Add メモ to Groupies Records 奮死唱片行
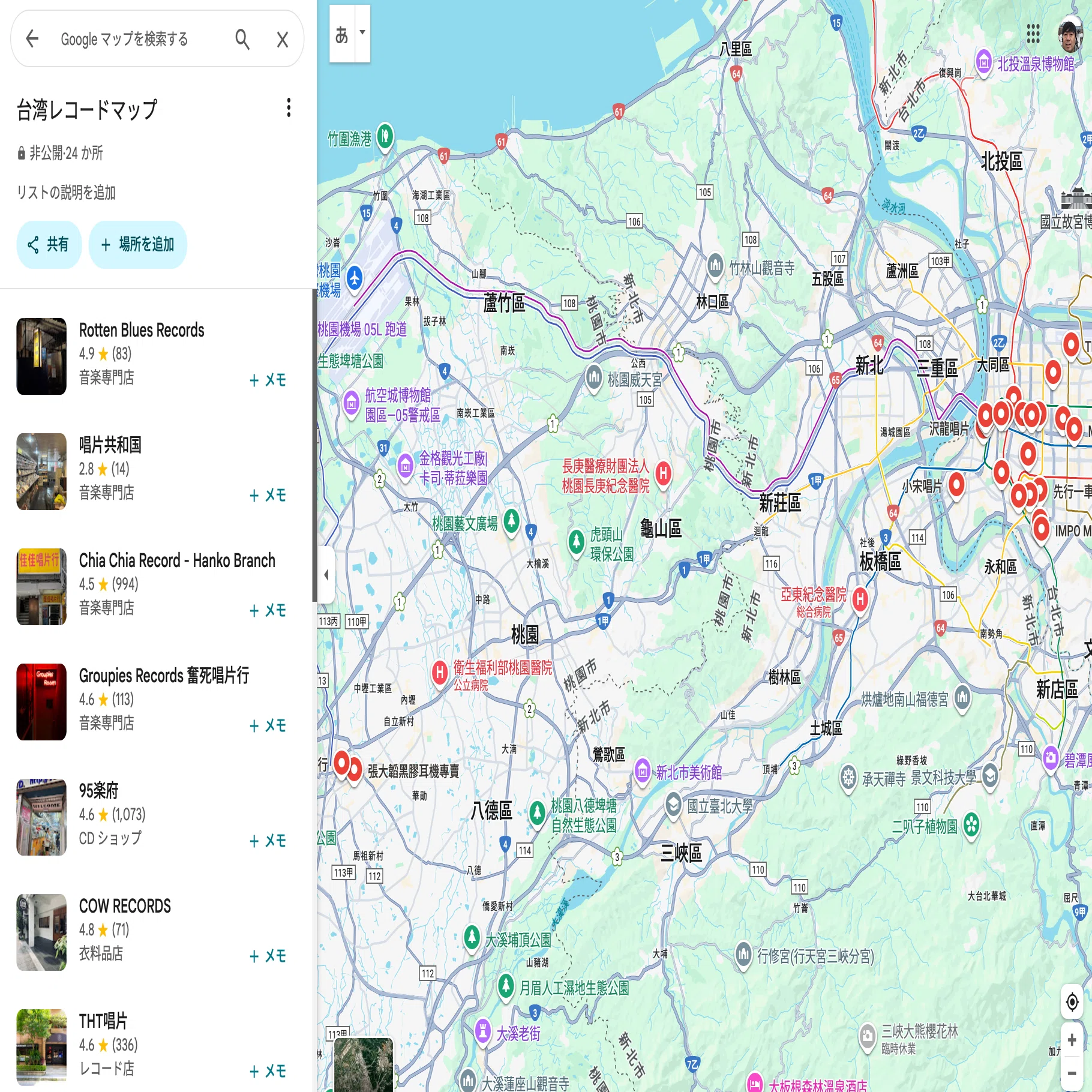 [268, 725]
